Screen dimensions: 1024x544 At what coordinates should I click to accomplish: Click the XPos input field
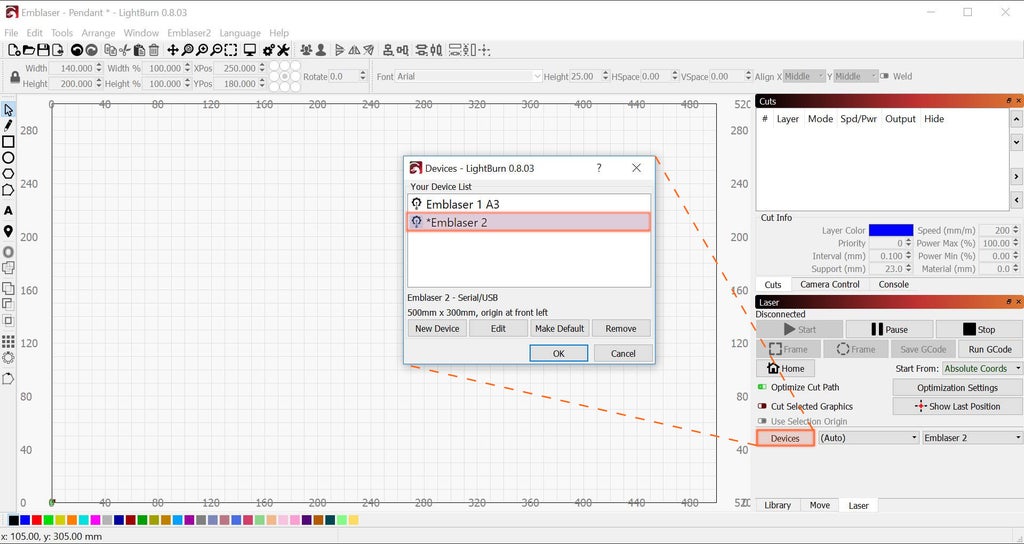(x=240, y=68)
